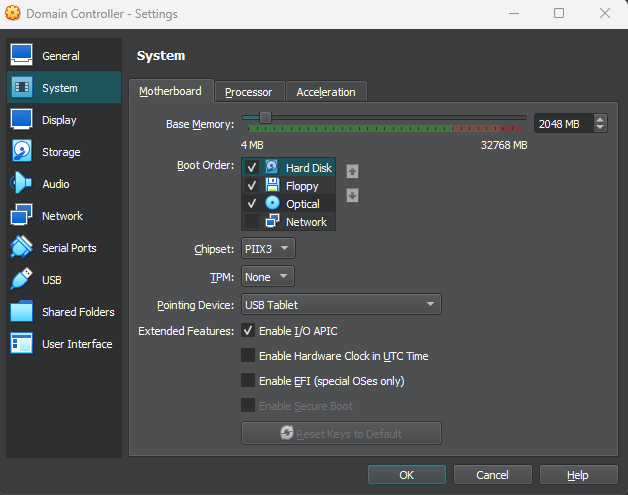
Task: Click the Base Memory slider handle
Action: pos(265,118)
